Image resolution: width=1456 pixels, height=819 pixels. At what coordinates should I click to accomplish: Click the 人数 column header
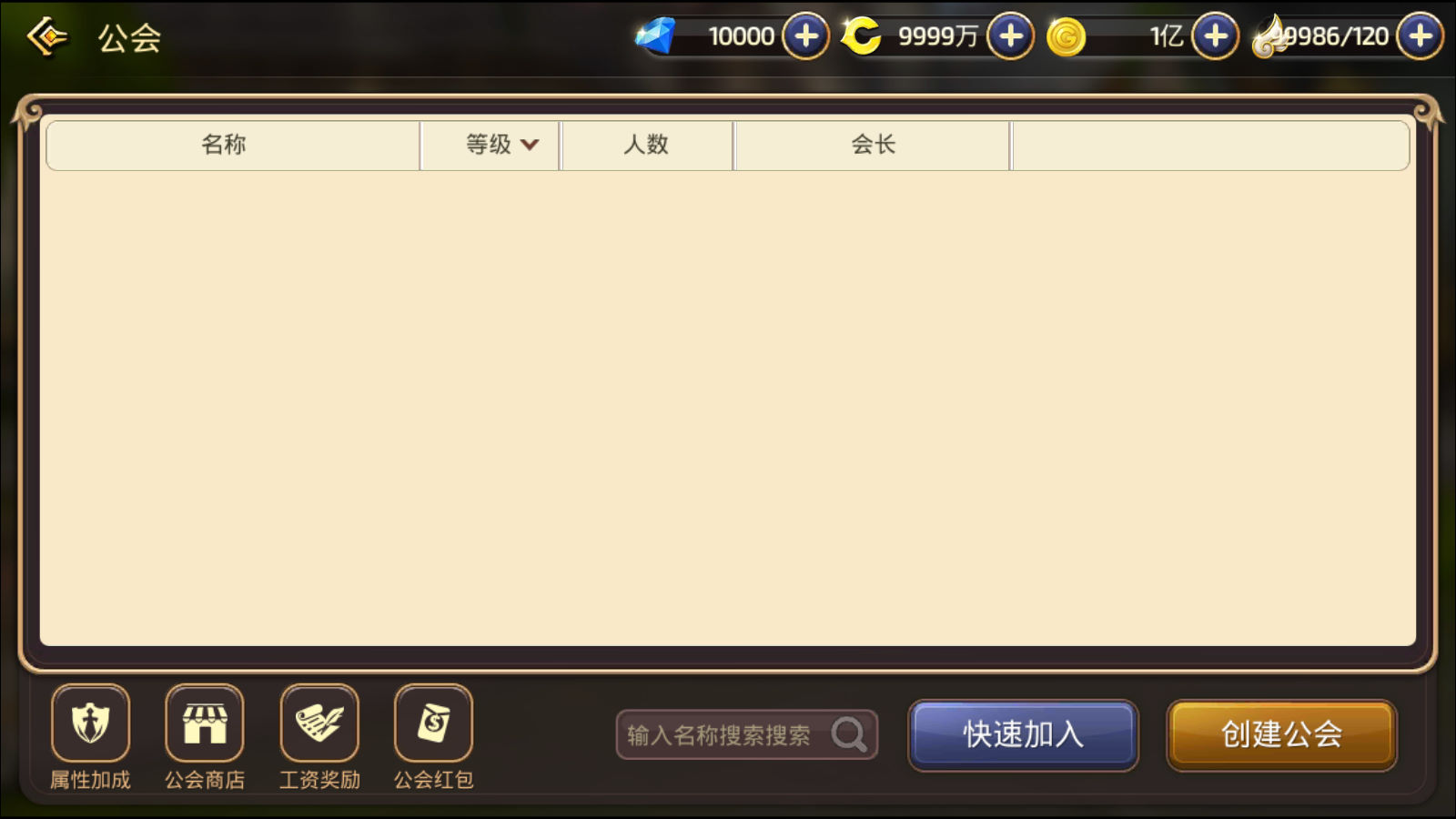pos(646,145)
